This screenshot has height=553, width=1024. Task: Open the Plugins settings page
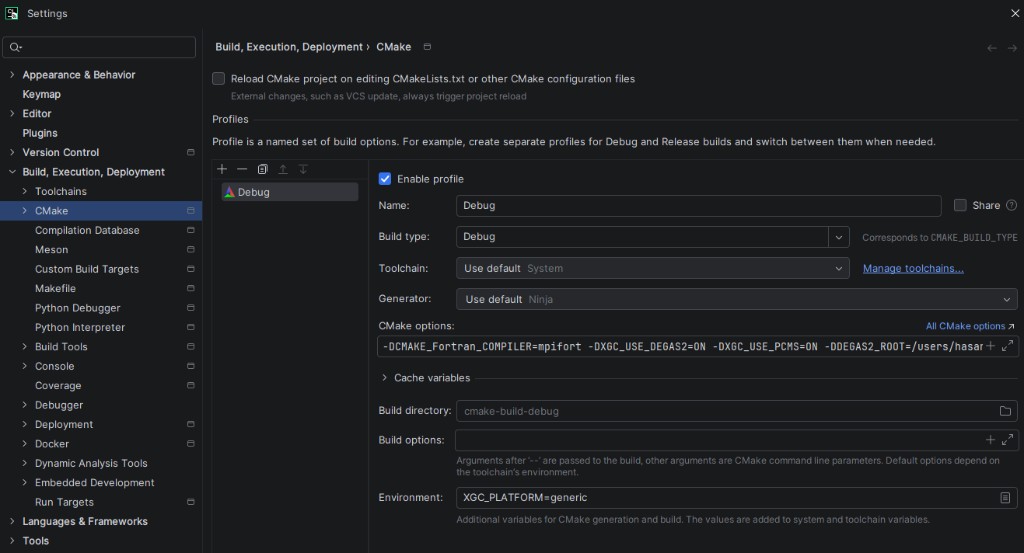(x=40, y=133)
